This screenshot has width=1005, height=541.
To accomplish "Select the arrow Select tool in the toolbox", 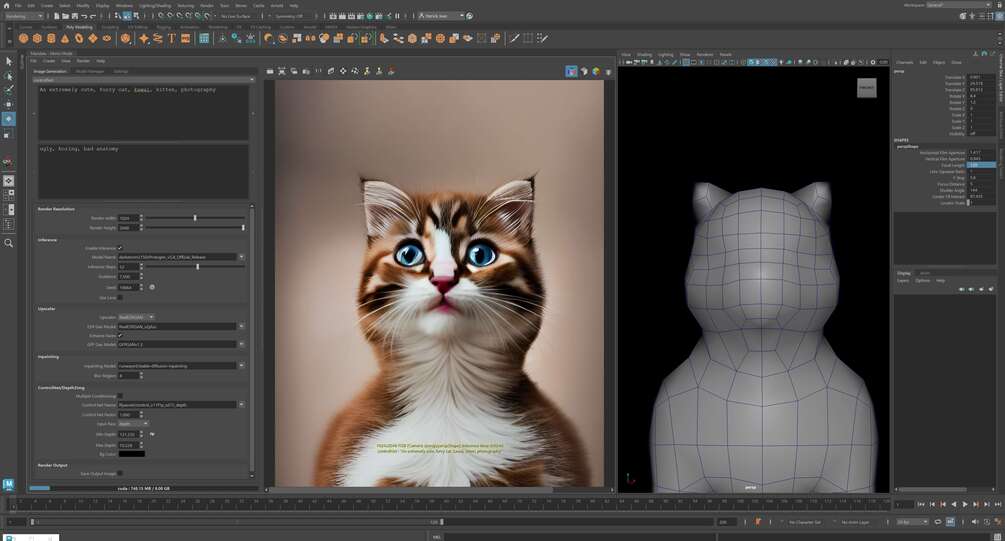I will pyautogui.click(x=8, y=62).
